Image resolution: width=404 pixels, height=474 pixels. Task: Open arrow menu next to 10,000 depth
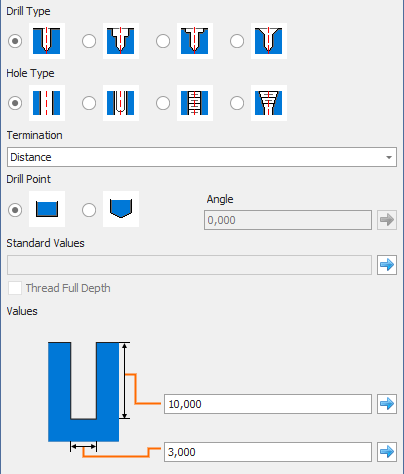click(387, 404)
